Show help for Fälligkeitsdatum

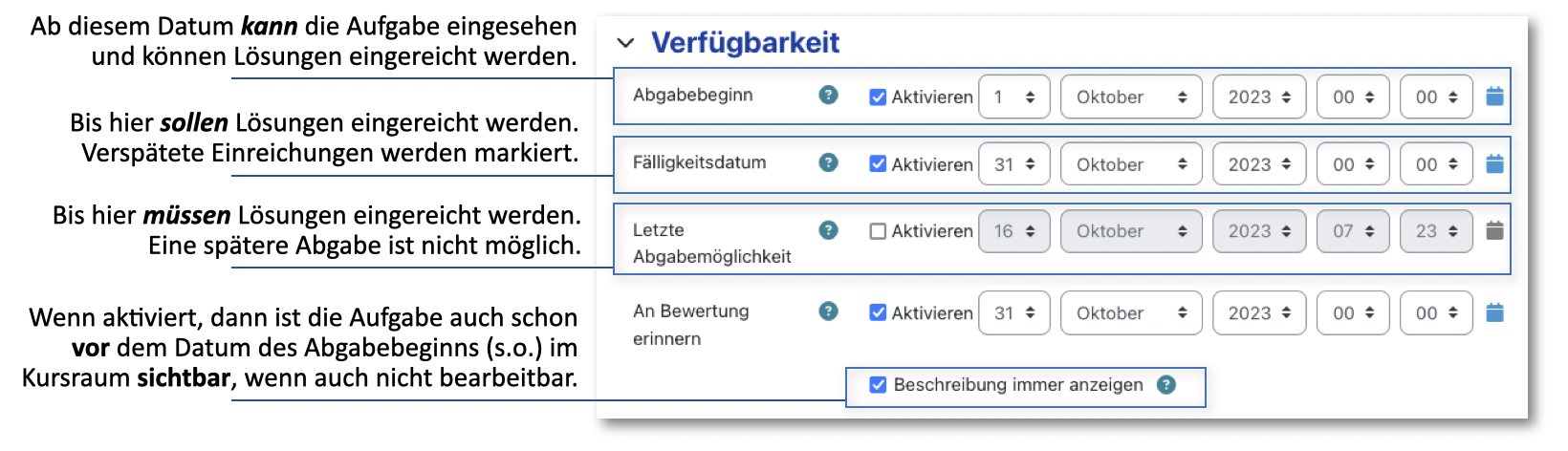pos(829,162)
